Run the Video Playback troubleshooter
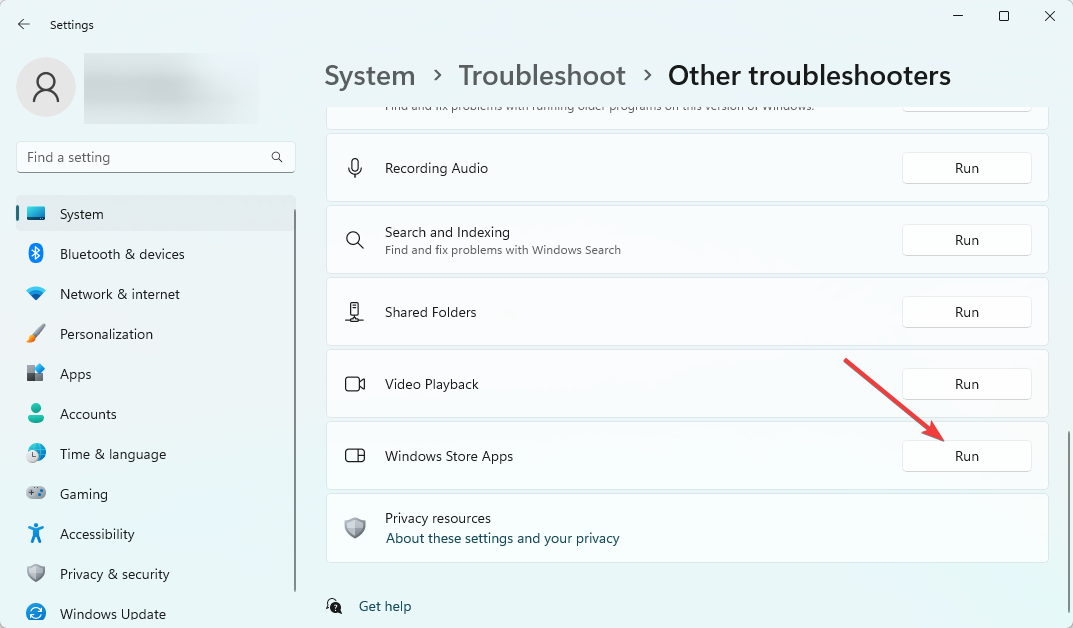Viewport: 1073px width, 628px height. 966,384
